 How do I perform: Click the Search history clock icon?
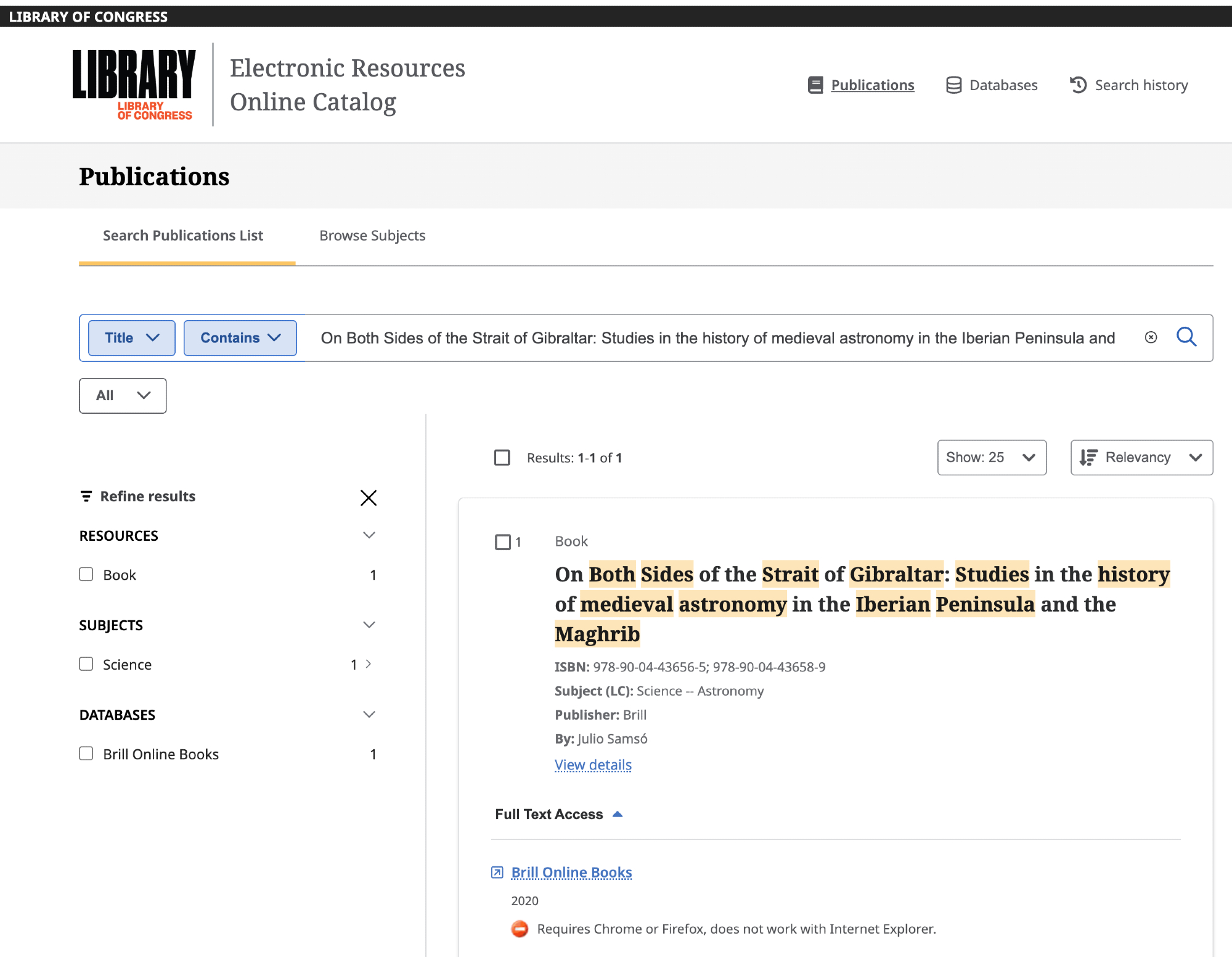[1078, 85]
